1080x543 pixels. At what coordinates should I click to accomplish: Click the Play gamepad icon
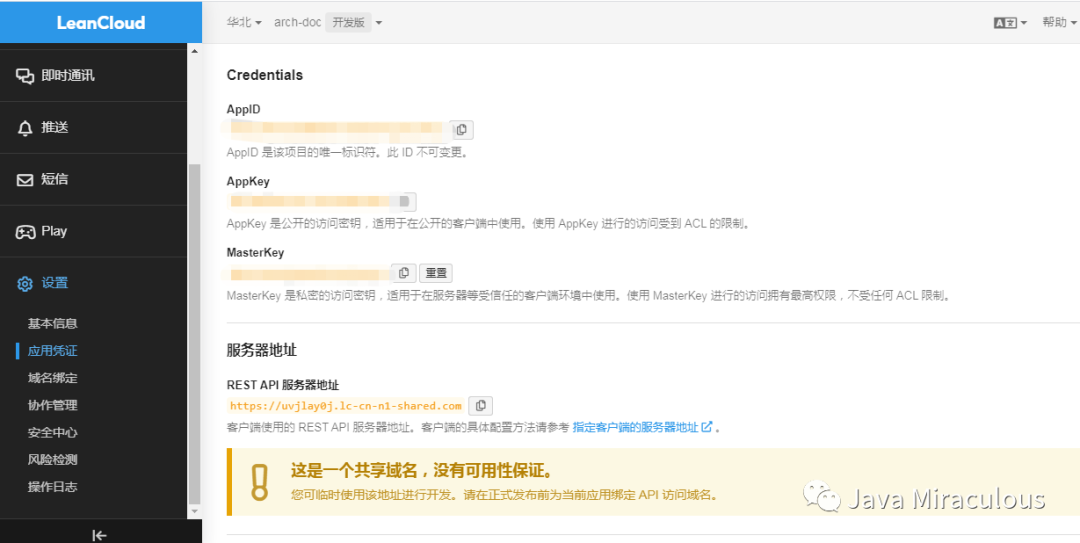point(25,232)
